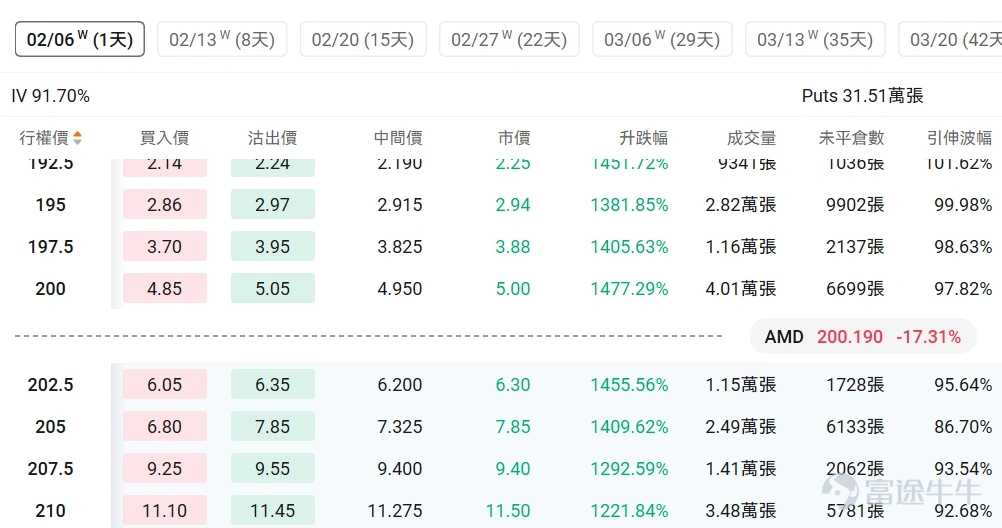Click bid price 3.70 for strike 197.5
This screenshot has height=528, width=1002.
(x=165, y=246)
